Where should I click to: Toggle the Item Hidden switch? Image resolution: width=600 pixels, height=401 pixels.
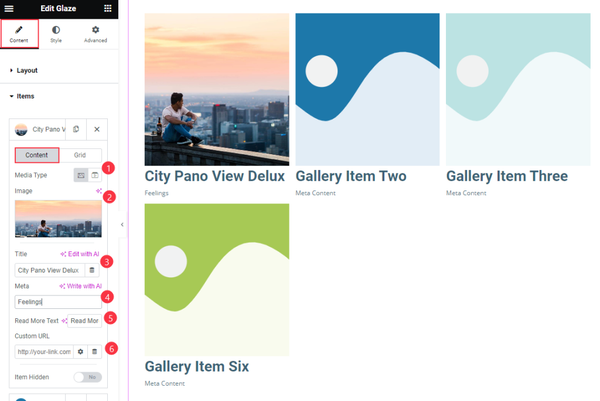click(x=88, y=377)
